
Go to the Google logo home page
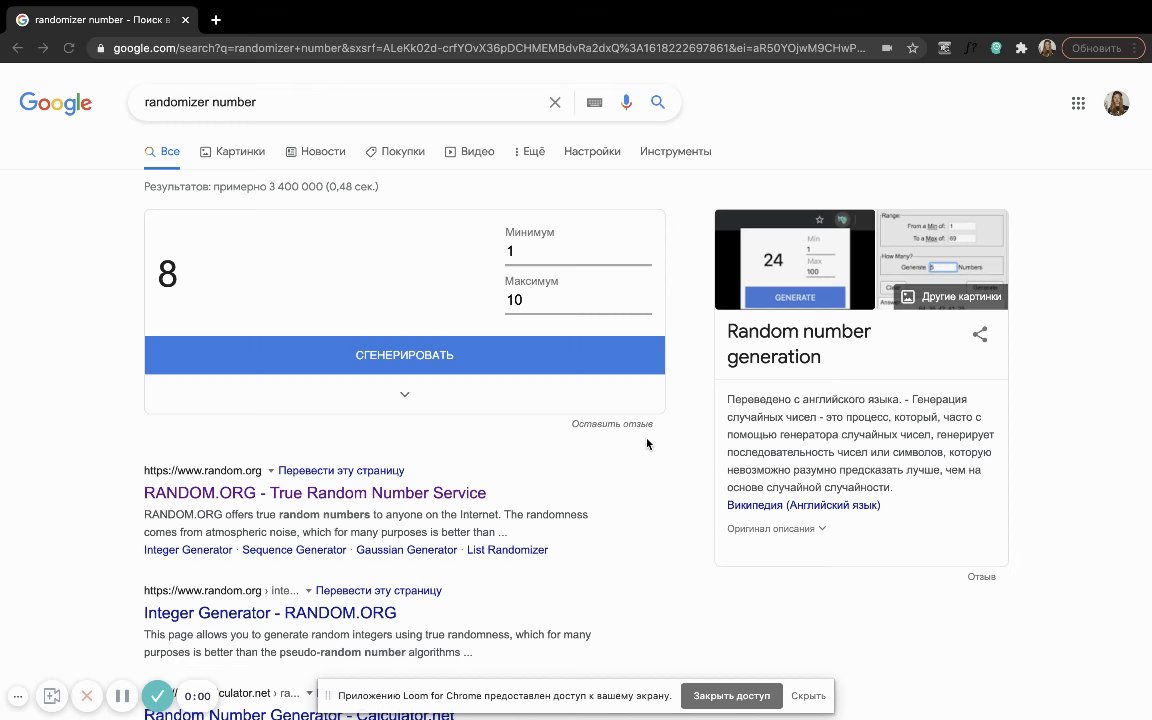56,103
